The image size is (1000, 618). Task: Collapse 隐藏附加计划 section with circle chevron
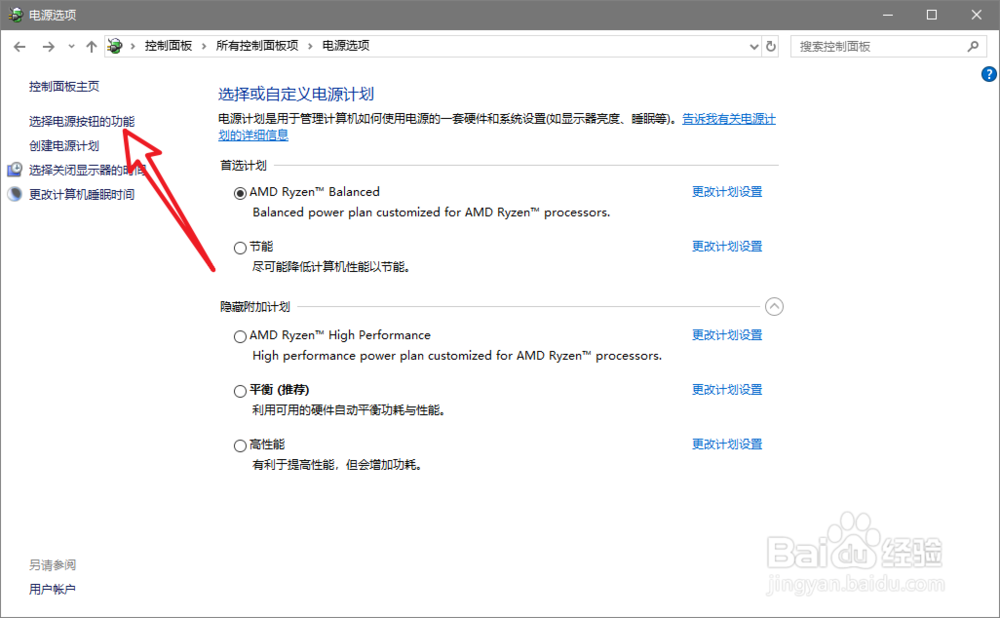(774, 307)
